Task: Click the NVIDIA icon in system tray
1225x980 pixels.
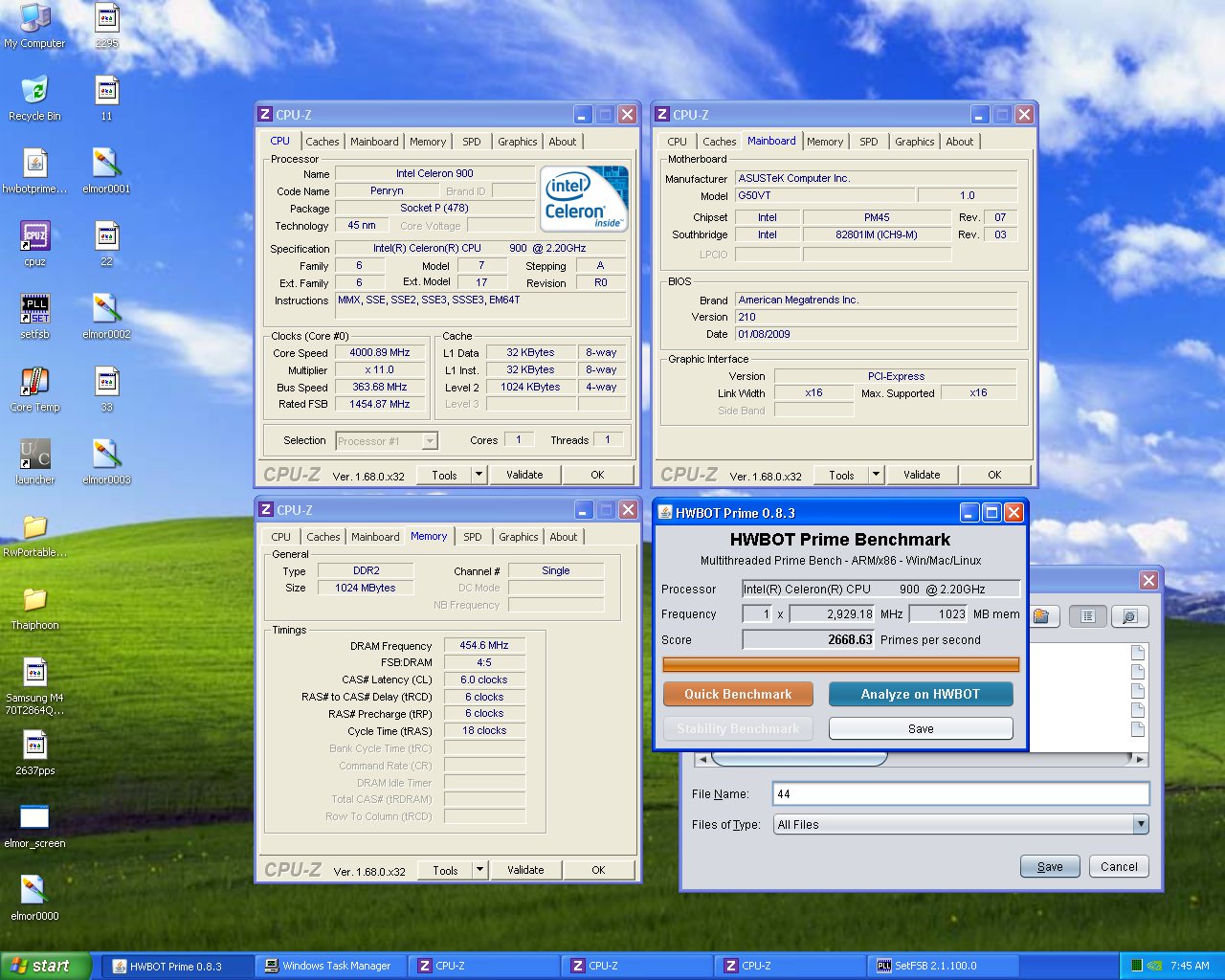Action: point(1155,966)
